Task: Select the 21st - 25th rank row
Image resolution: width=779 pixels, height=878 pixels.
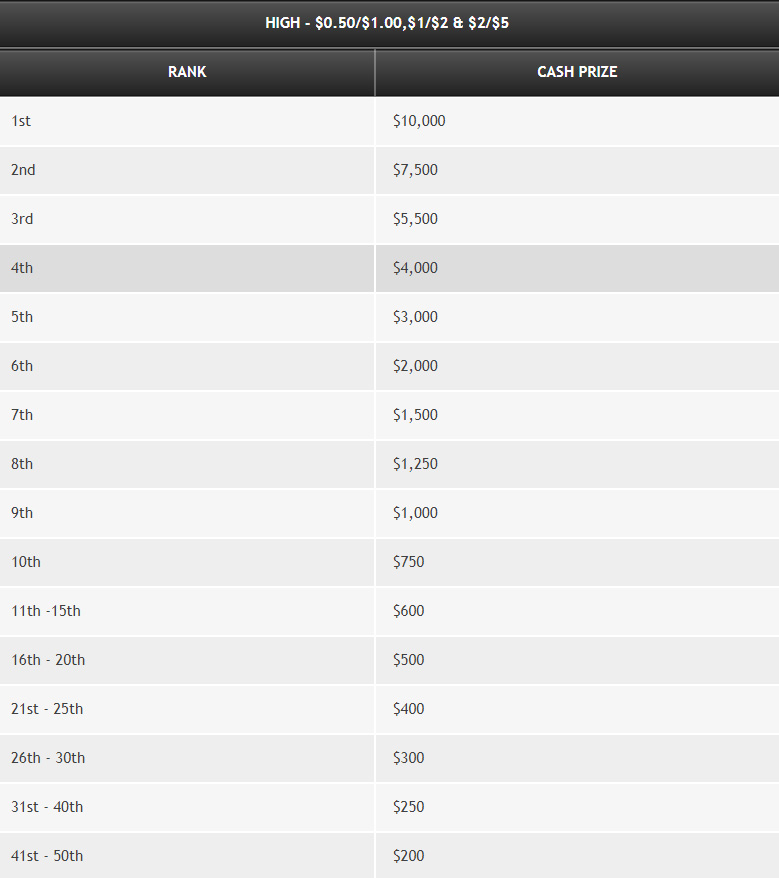Action: point(389,709)
